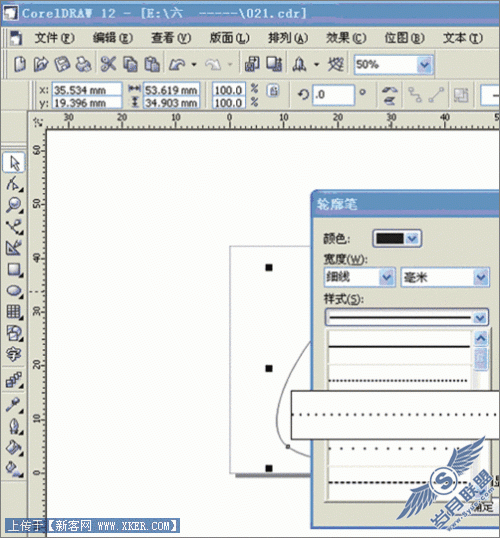
Task: Select the Basic shapes tool
Action: (14, 333)
